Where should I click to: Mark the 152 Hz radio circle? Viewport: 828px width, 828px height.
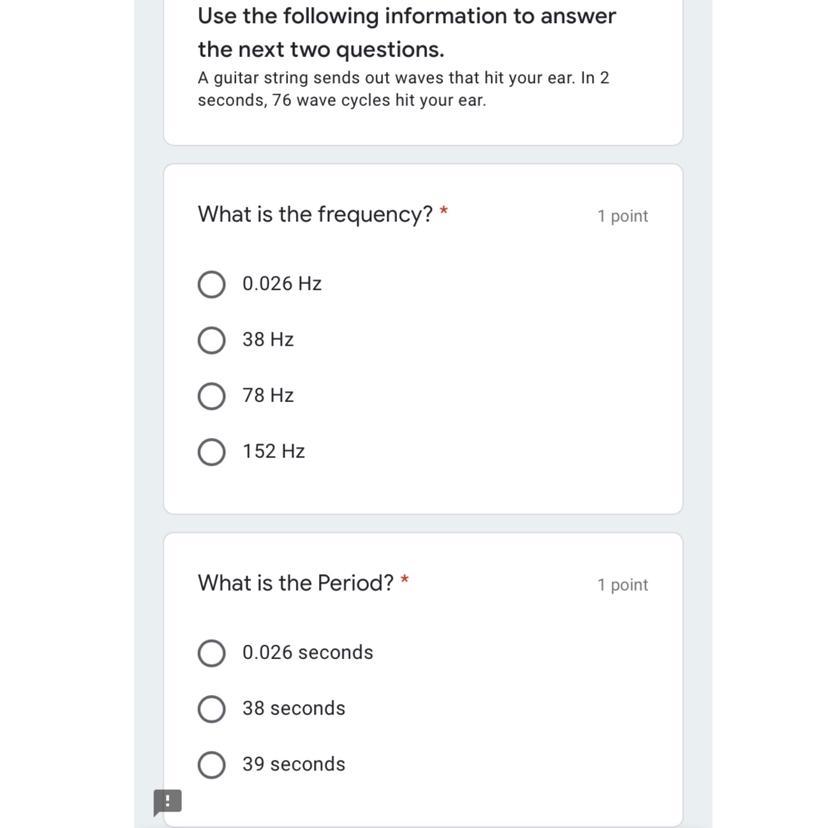211,453
